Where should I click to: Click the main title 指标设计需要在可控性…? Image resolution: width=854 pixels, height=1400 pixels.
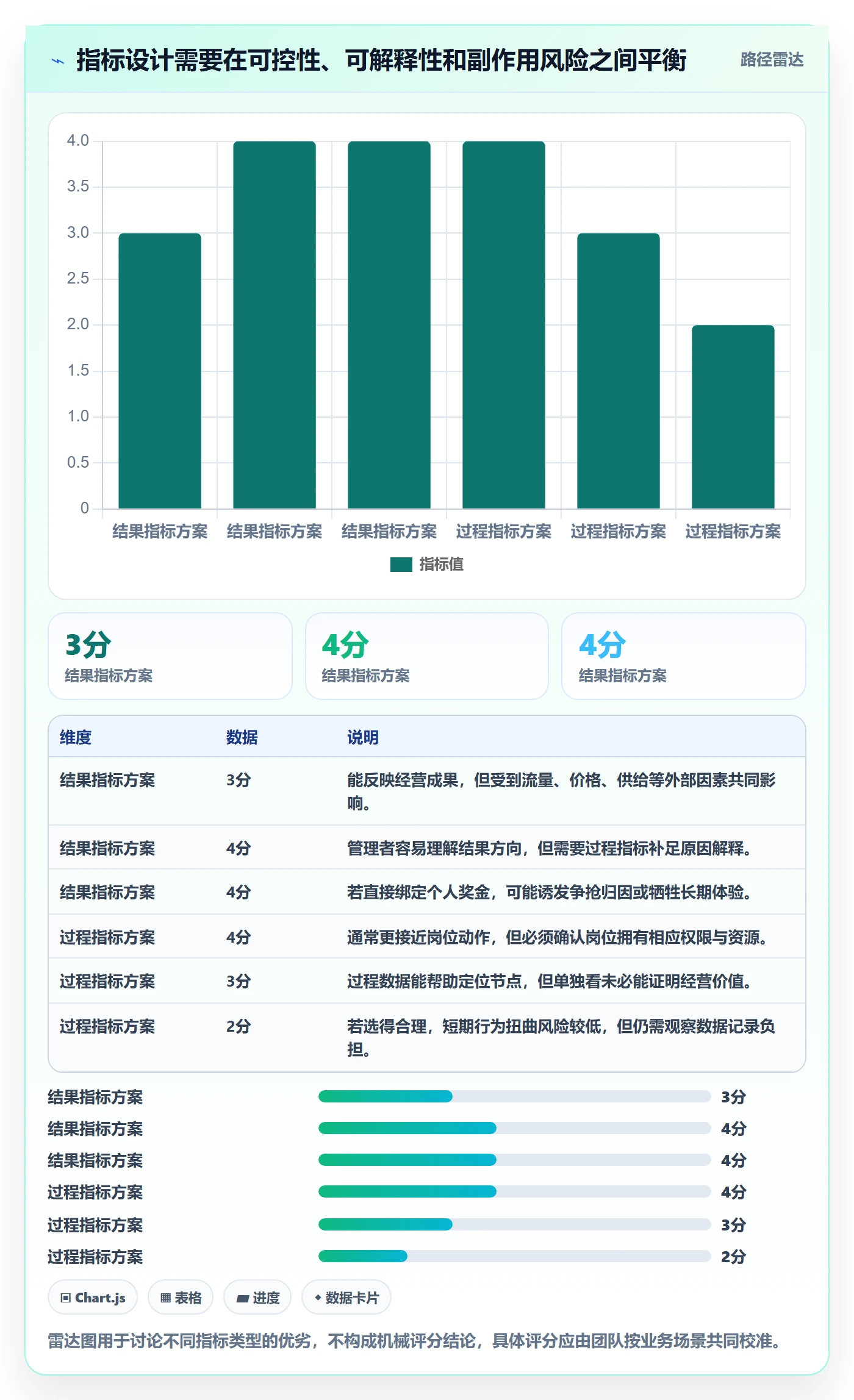click(x=381, y=60)
